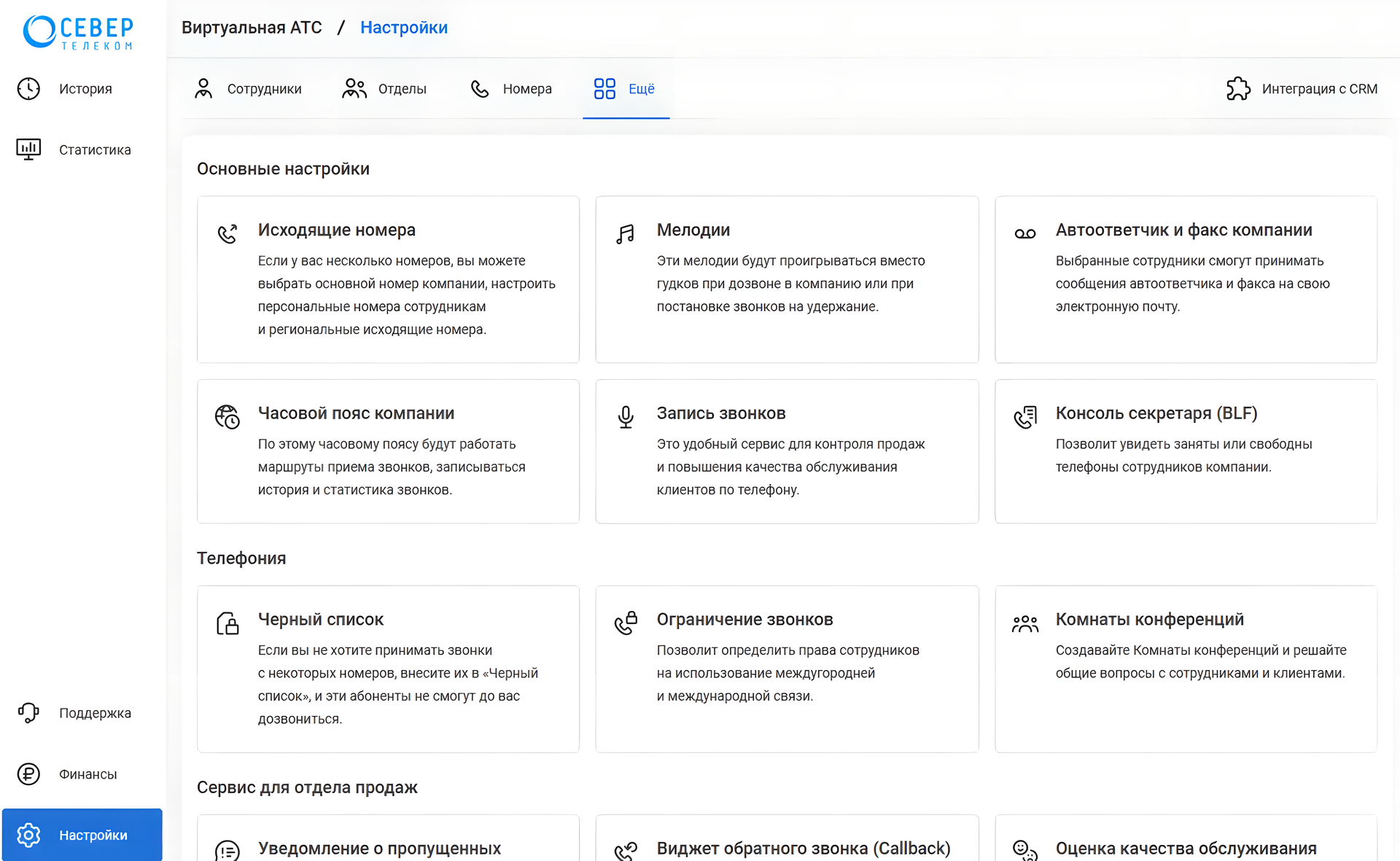Viewport: 1400px width, 861px height.
Task: Click the Поддержка headset icon
Action: pyautogui.click(x=28, y=713)
